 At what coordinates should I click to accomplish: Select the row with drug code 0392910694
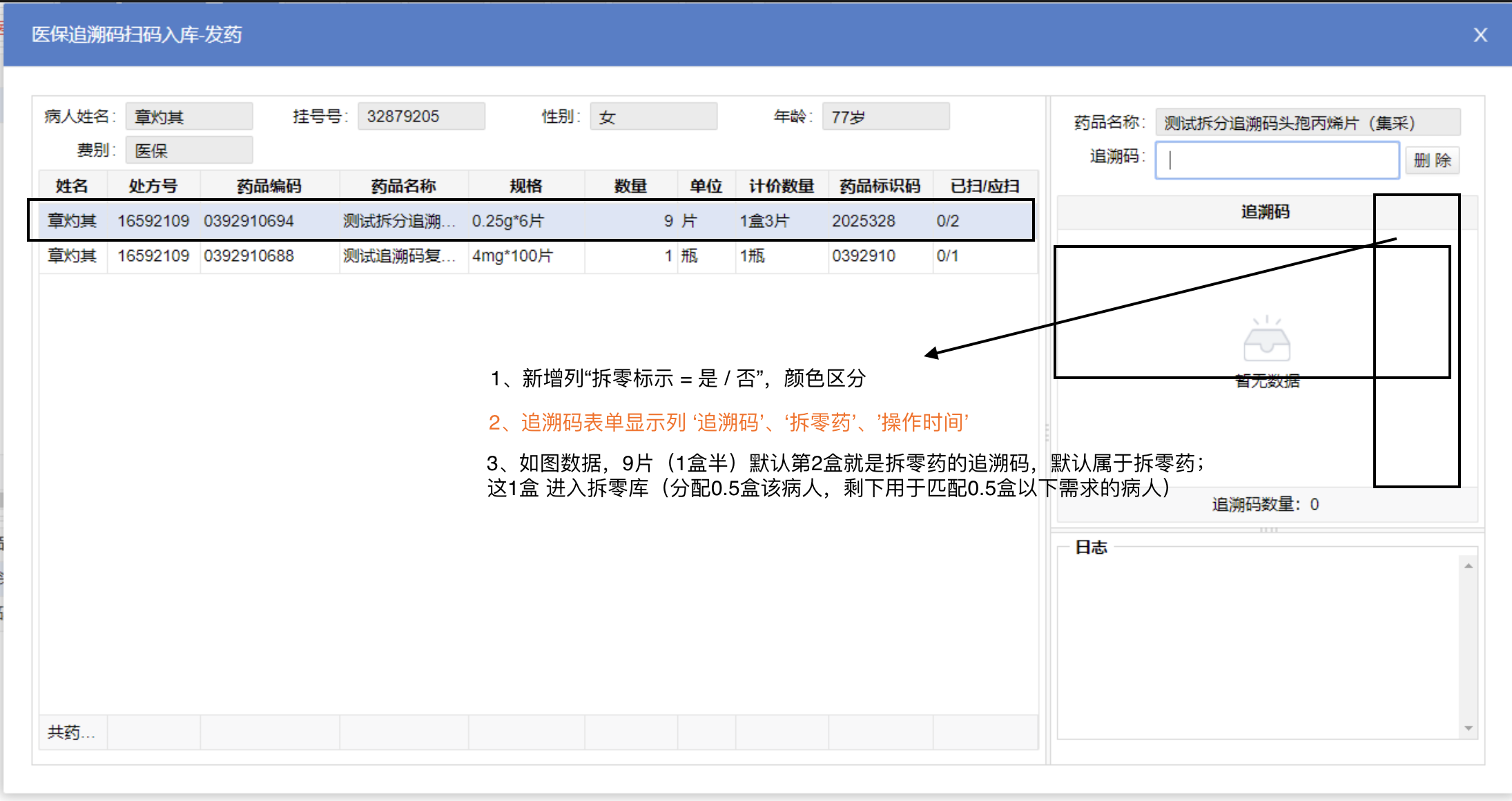pos(249,221)
